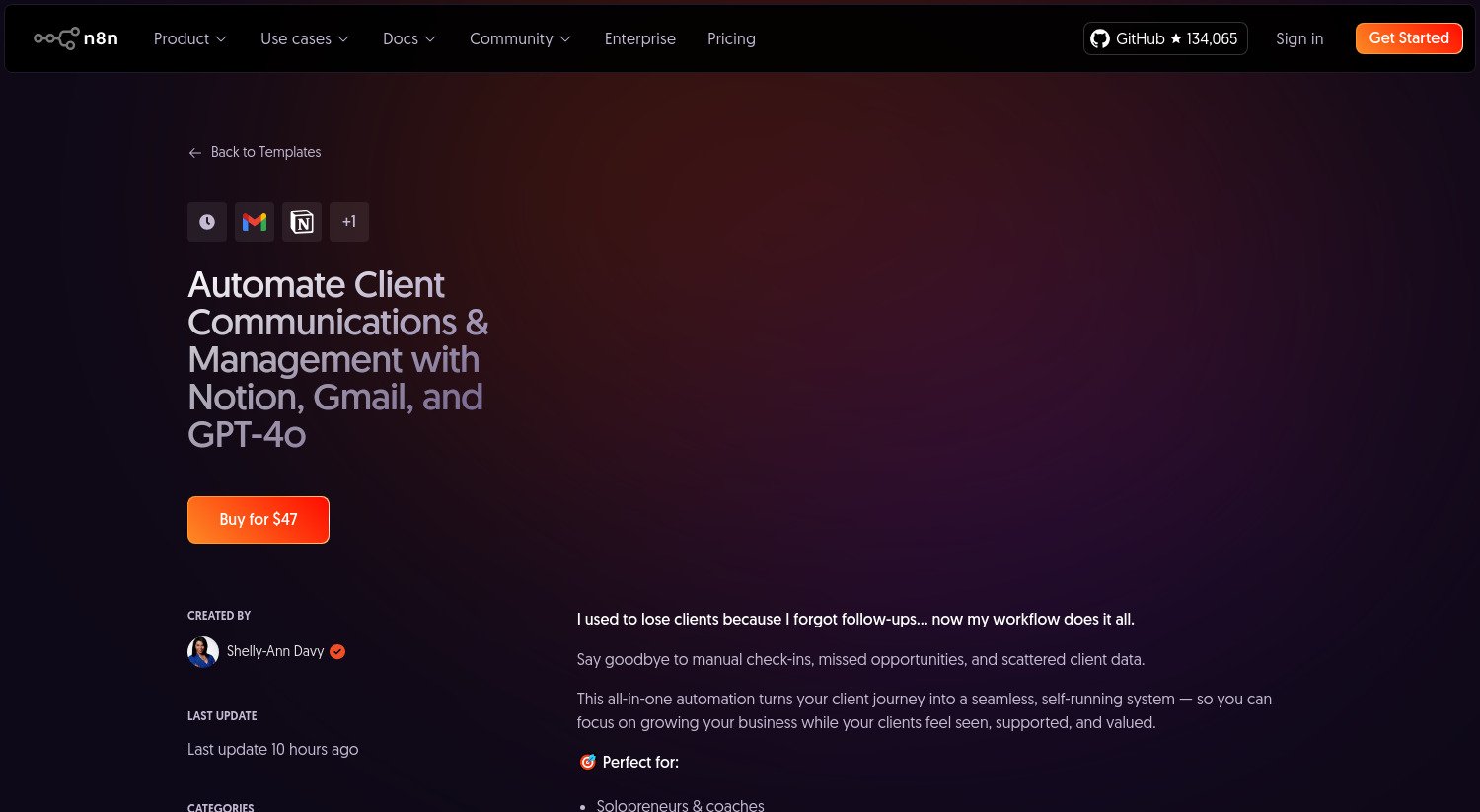Open the Docs dropdown

[x=408, y=38]
